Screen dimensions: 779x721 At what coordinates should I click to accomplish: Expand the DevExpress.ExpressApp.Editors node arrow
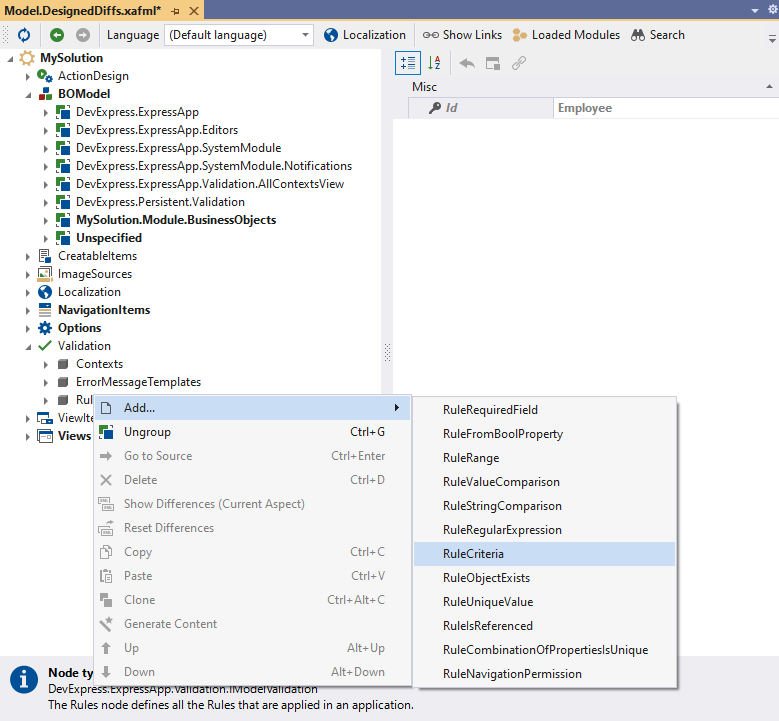coord(46,131)
